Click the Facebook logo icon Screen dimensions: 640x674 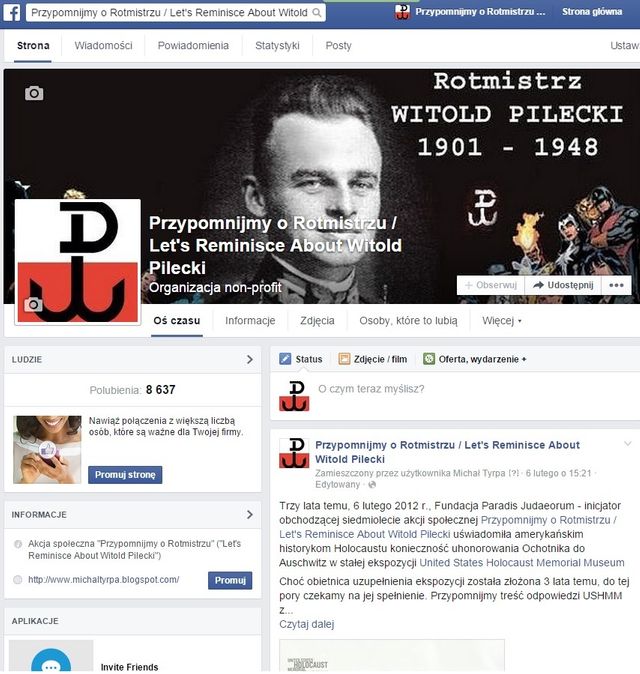tap(12, 12)
